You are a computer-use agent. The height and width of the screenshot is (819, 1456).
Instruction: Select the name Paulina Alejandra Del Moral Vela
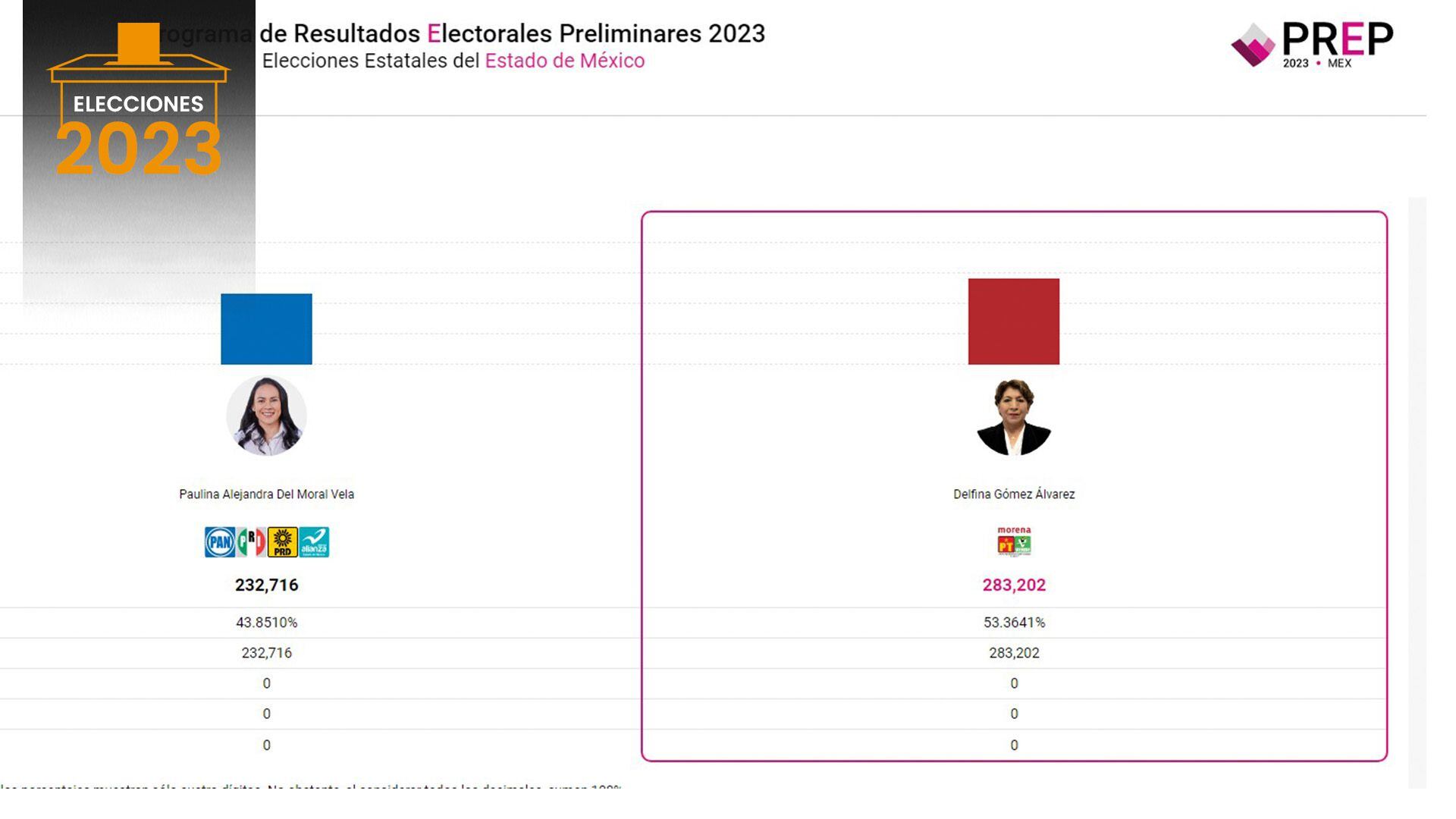(266, 494)
